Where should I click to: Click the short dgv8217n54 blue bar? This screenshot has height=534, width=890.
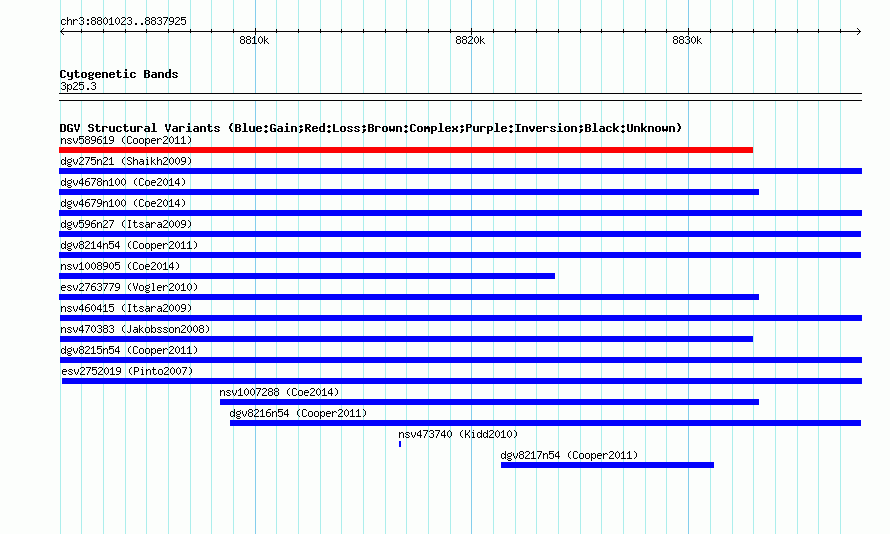607,465
